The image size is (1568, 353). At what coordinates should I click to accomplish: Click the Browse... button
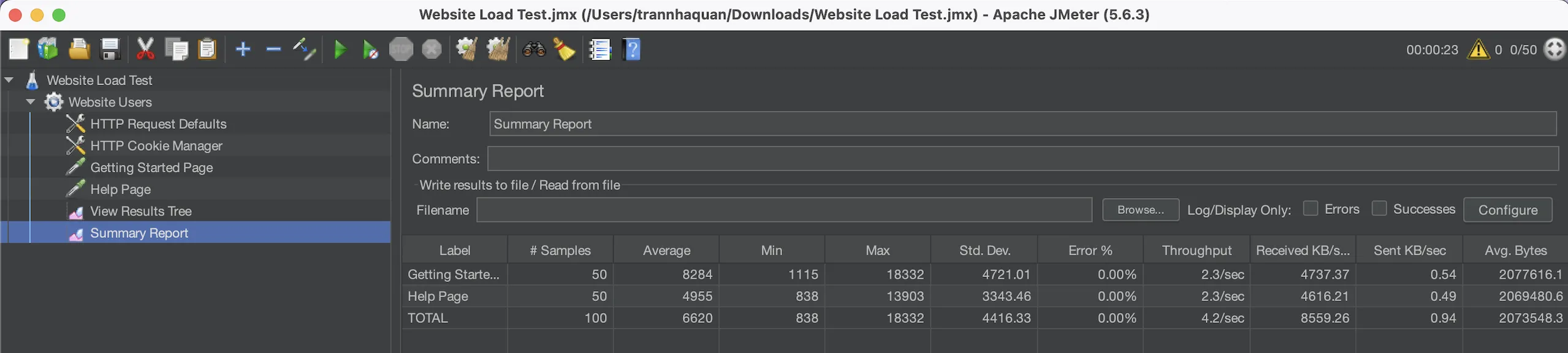[x=1140, y=210]
